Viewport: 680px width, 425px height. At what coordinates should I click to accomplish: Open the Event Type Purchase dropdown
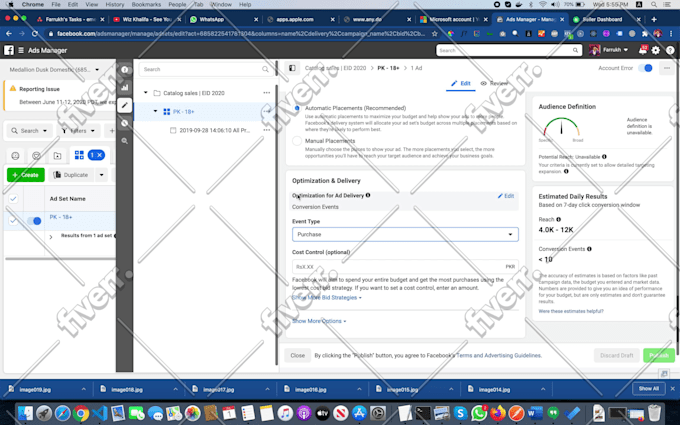click(405, 234)
